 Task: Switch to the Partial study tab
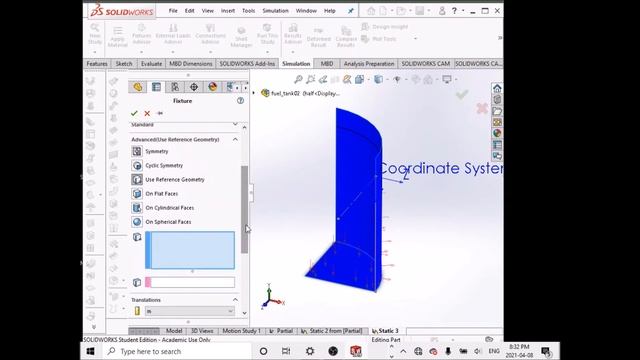[x=281, y=331]
